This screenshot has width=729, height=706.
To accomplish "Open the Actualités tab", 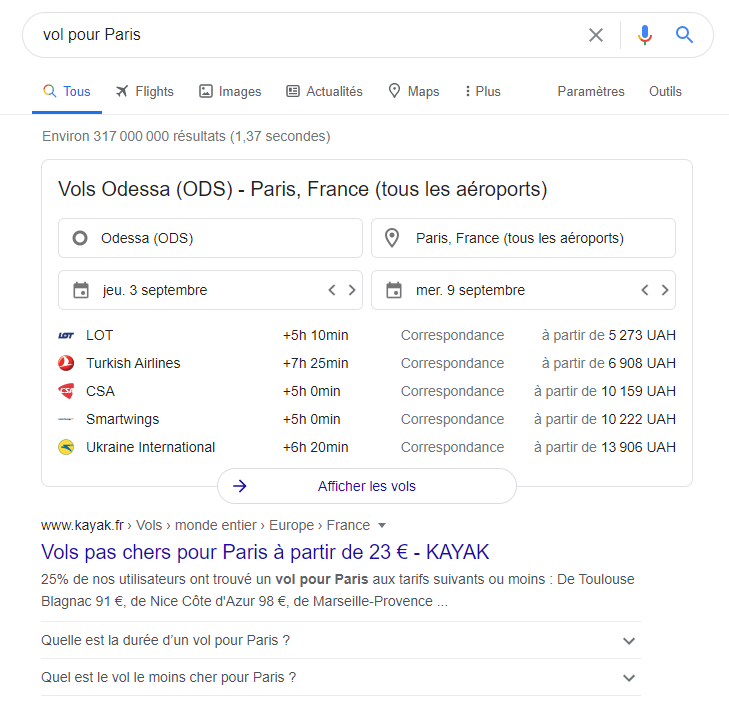I will coord(324,91).
